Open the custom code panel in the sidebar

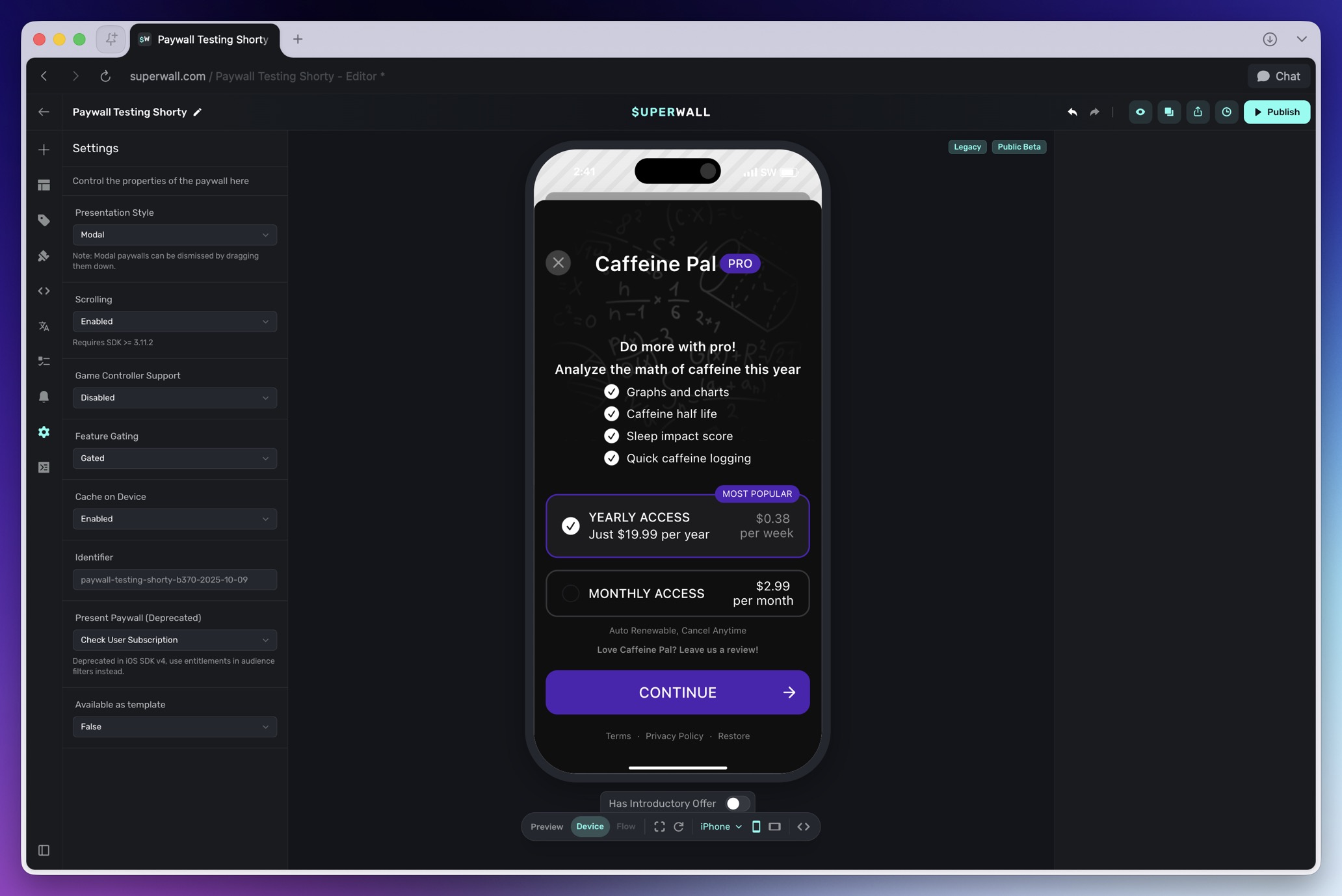tap(44, 291)
